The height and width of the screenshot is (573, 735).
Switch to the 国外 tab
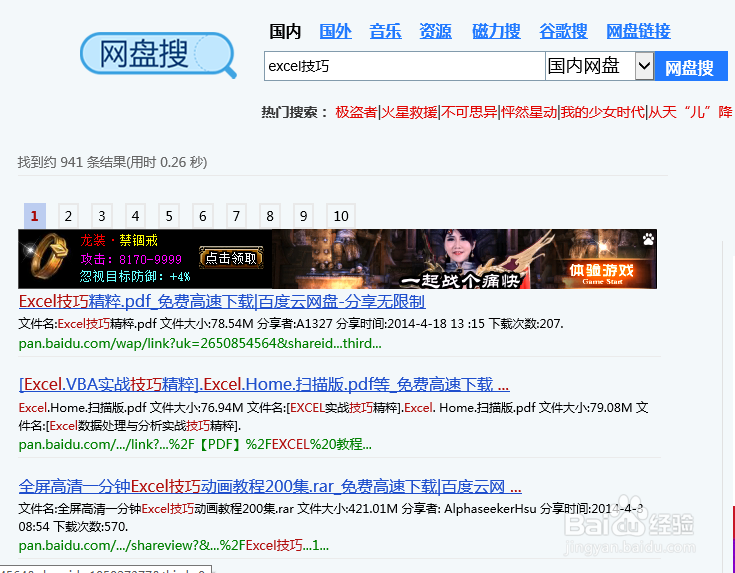(336, 32)
